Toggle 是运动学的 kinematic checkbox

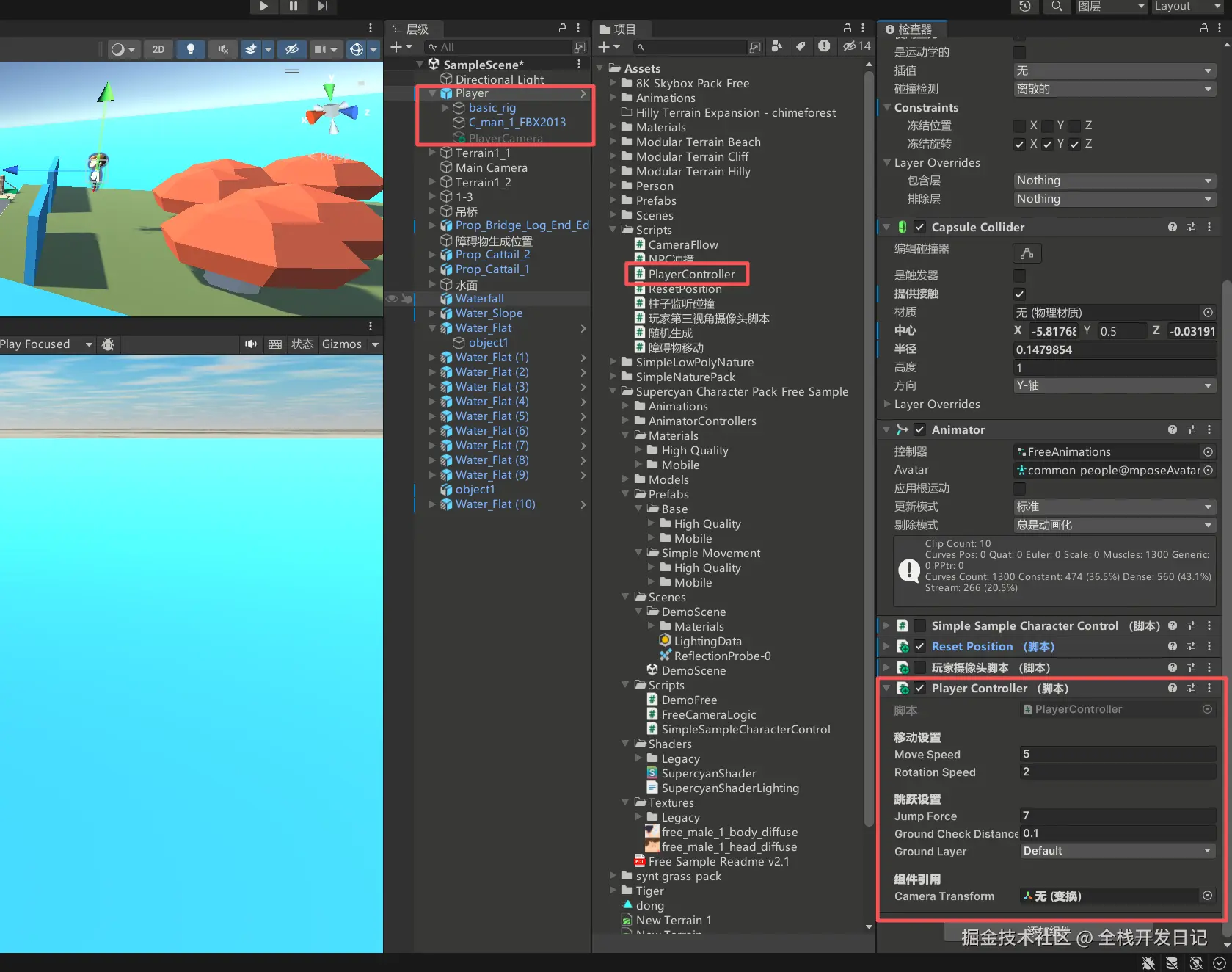click(x=1019, y=52)
